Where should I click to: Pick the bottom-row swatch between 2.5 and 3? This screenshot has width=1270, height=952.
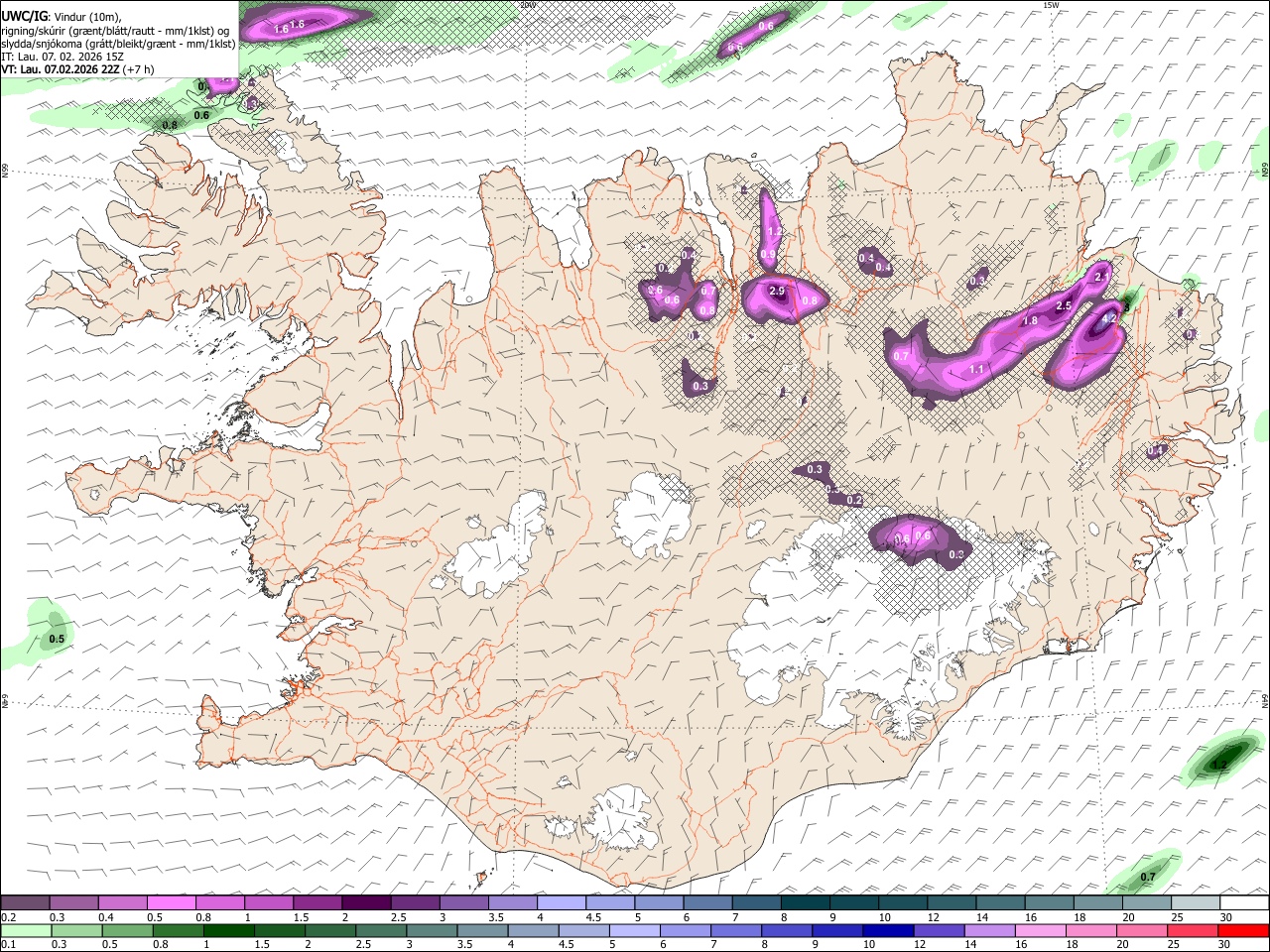[381, 930]
